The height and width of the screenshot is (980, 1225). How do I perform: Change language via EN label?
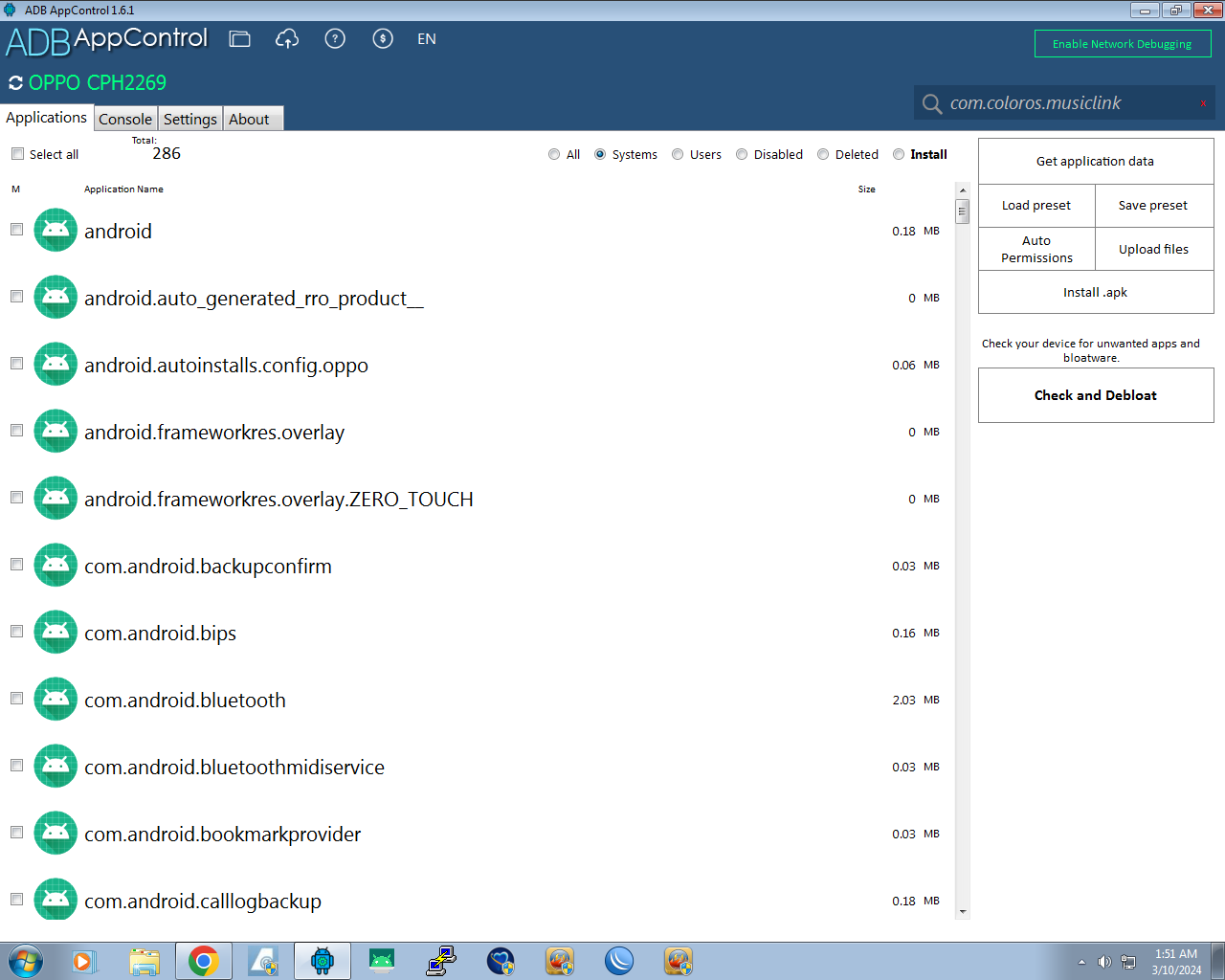tap(427, 39)
